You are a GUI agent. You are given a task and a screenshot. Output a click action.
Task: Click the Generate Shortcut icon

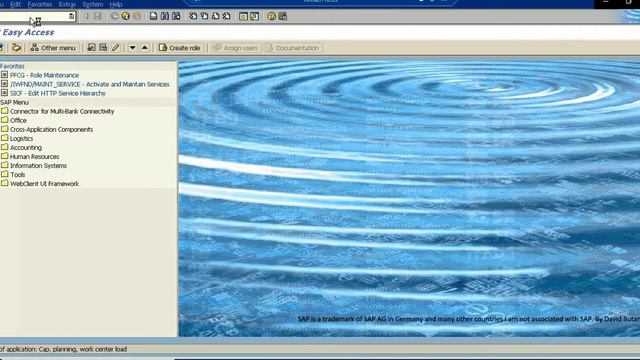255,16
